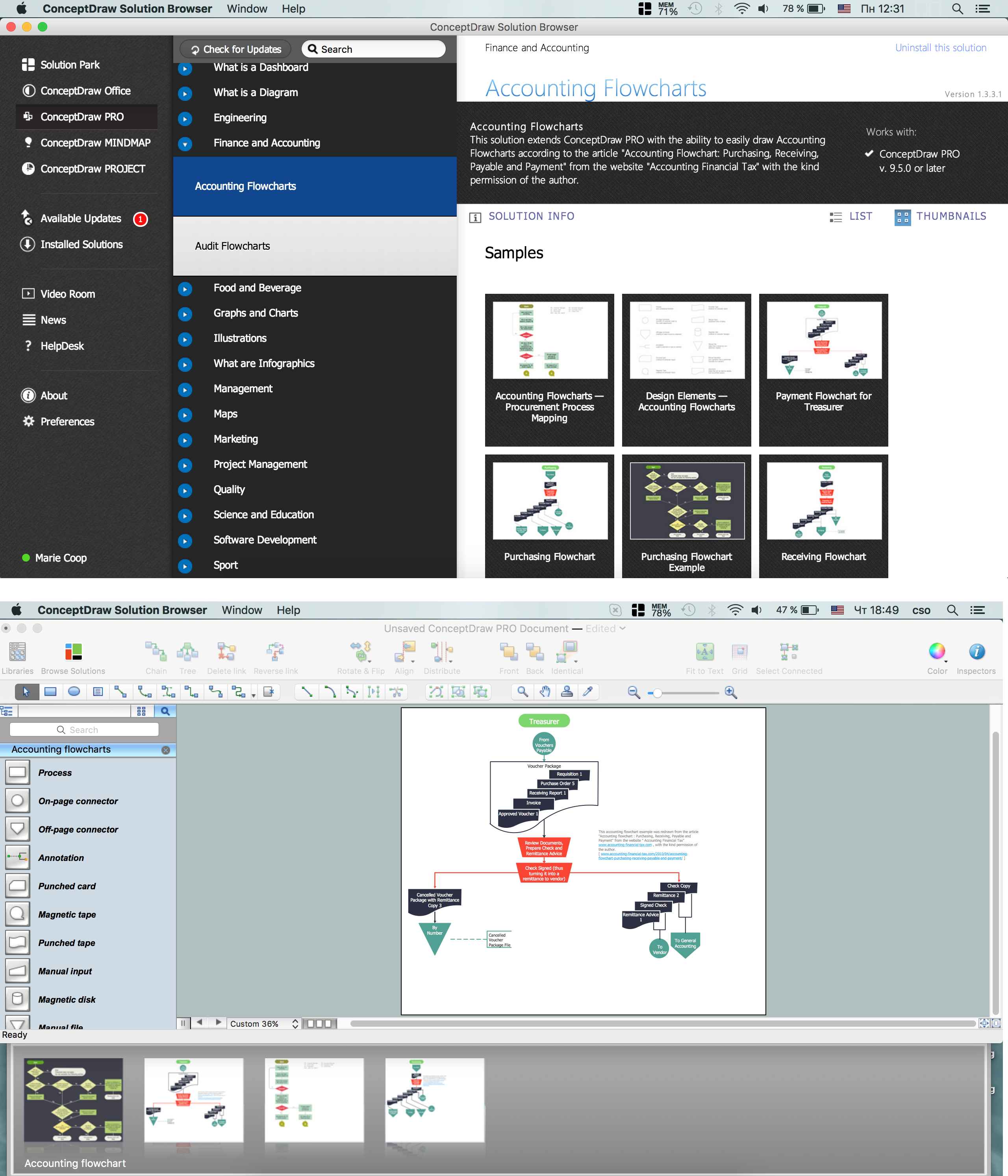Click the magnifier zoom tool
Screen dimensions: 1008x1176
tap(523, 692)
